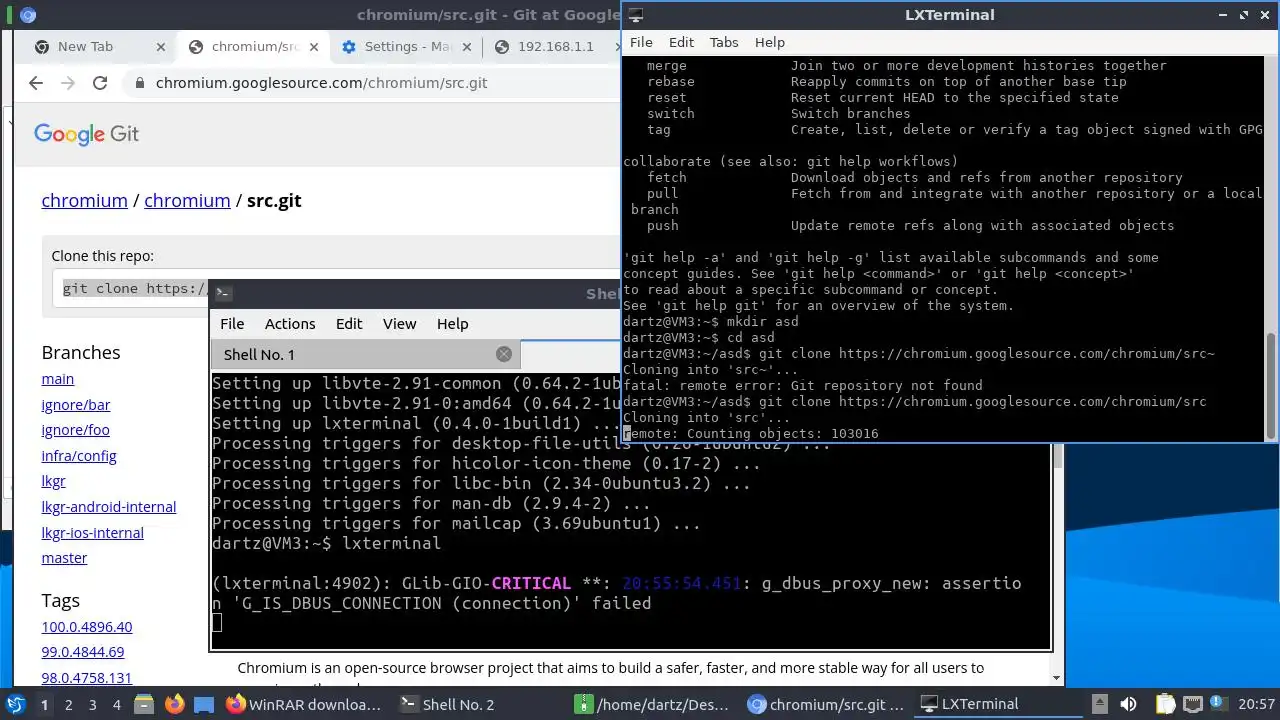1280x720 pixels.
Task: Open LXTerminal File menu
Action: click(x=641, y=42)
